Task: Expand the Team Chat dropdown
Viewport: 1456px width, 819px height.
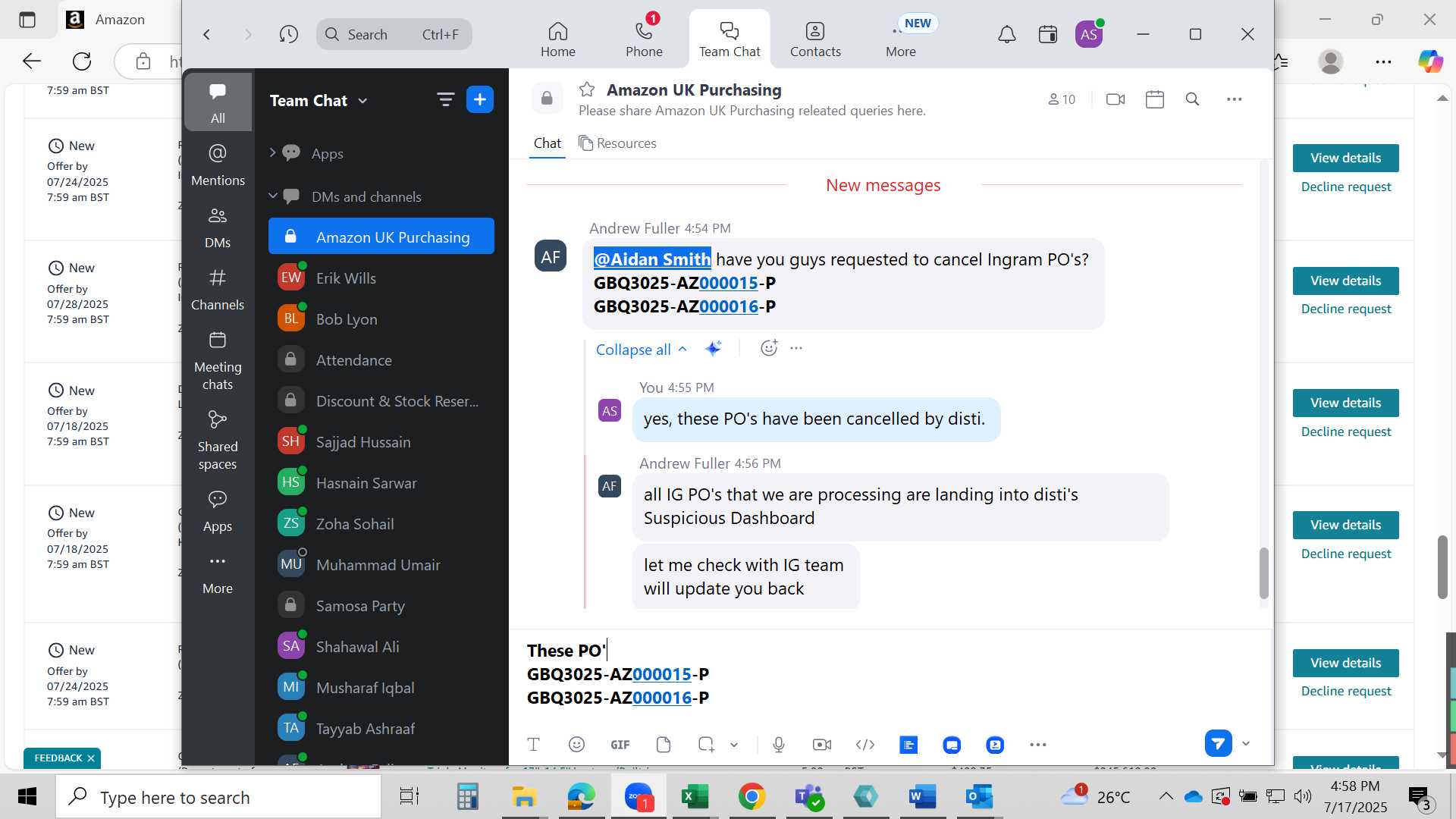Action: point(362,101)
